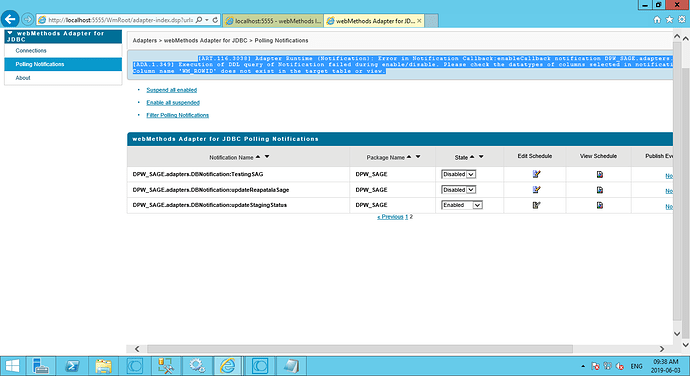This screenshot has width=690, height=376.
Task: Launch PowerShell from the taskbar
Action: (72, 366)
